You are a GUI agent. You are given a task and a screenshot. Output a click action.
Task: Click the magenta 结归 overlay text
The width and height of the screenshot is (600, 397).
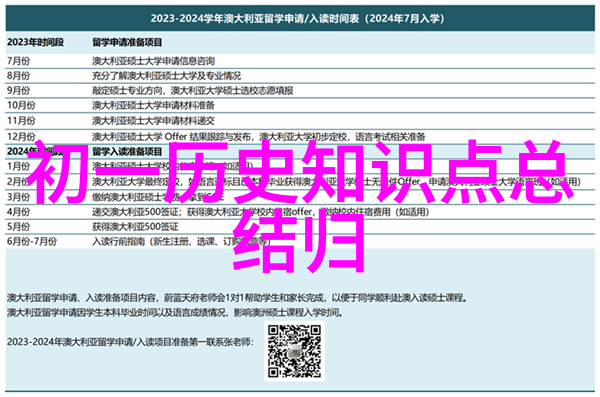coord(298,242)
